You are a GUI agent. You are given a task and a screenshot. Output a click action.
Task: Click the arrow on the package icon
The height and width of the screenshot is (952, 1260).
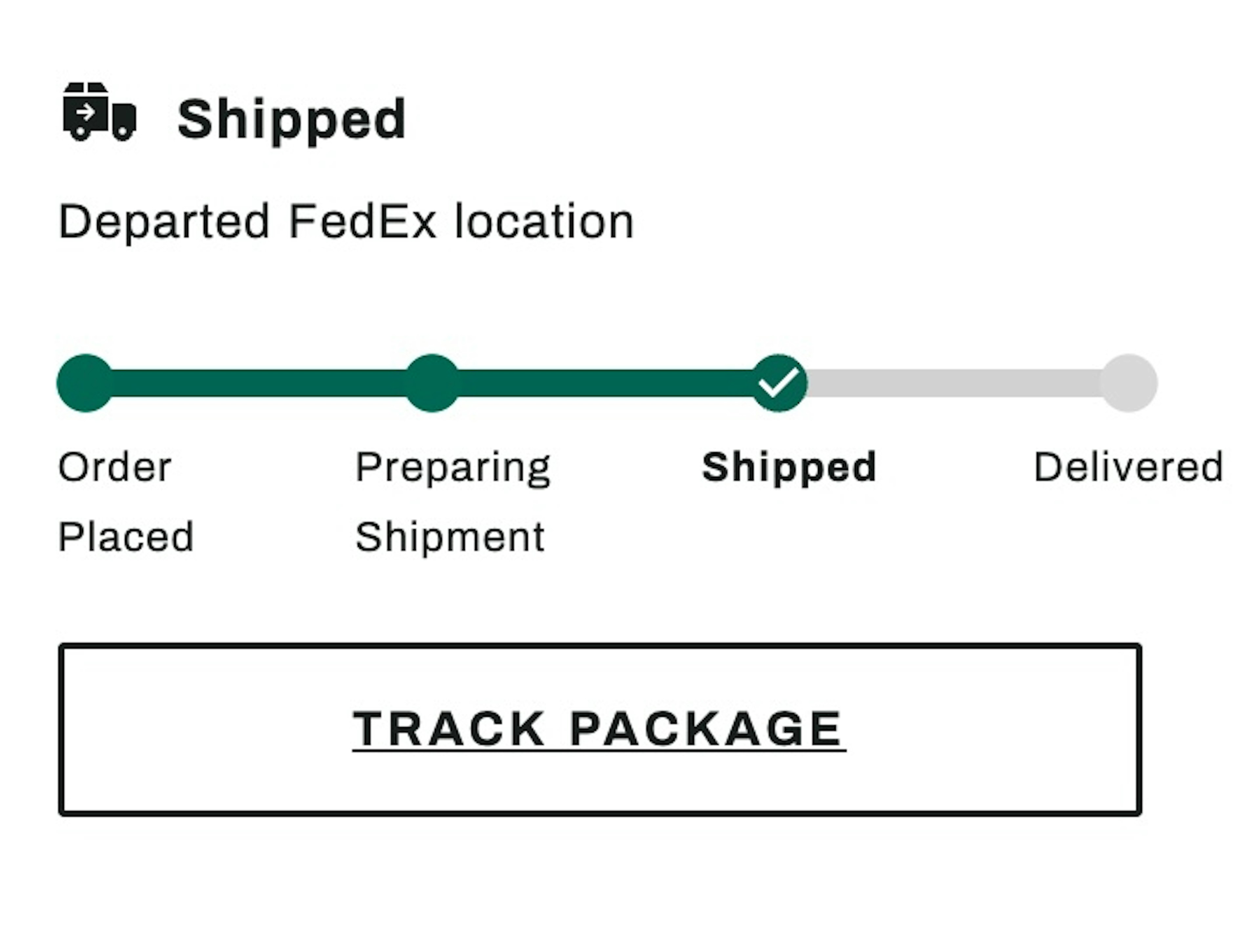pyautogui.click(x=85, y=112)
